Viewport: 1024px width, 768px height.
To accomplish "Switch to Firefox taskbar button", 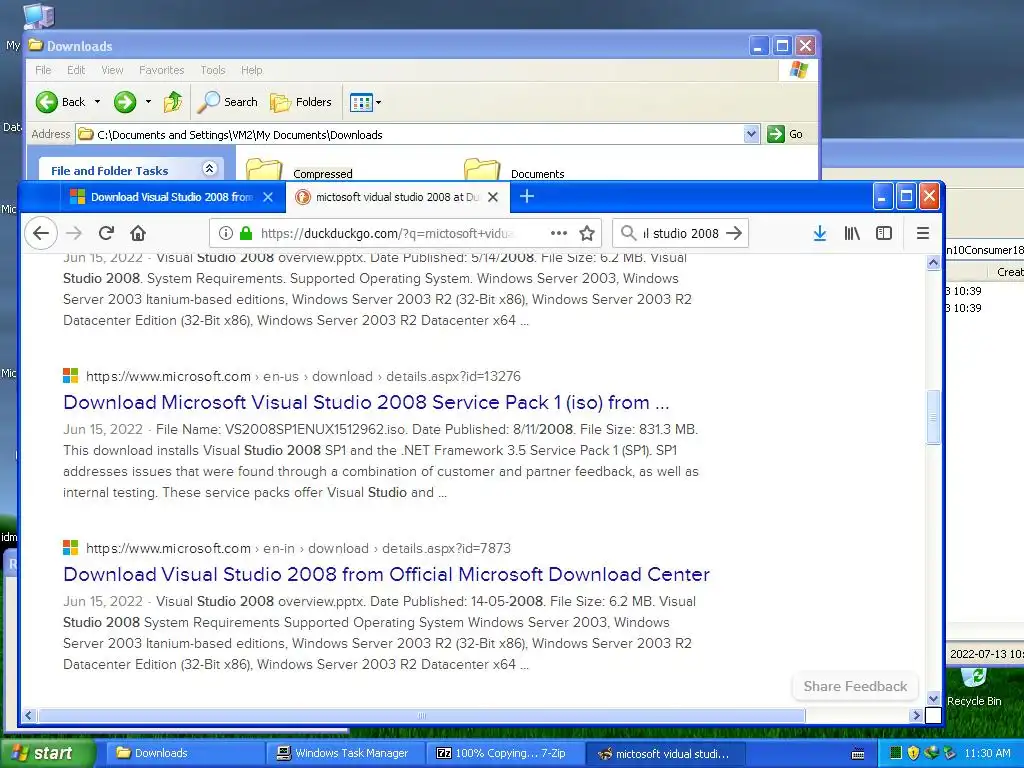I will tap(664, 753).
